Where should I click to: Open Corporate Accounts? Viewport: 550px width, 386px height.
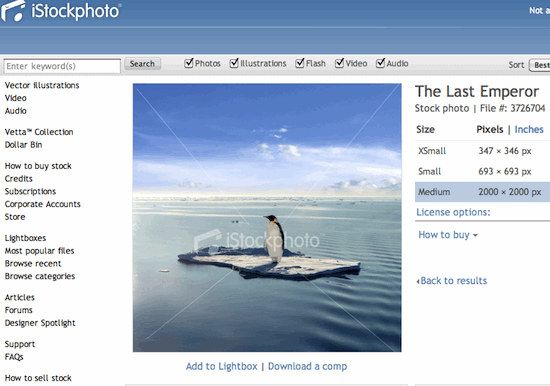[42, 204]
